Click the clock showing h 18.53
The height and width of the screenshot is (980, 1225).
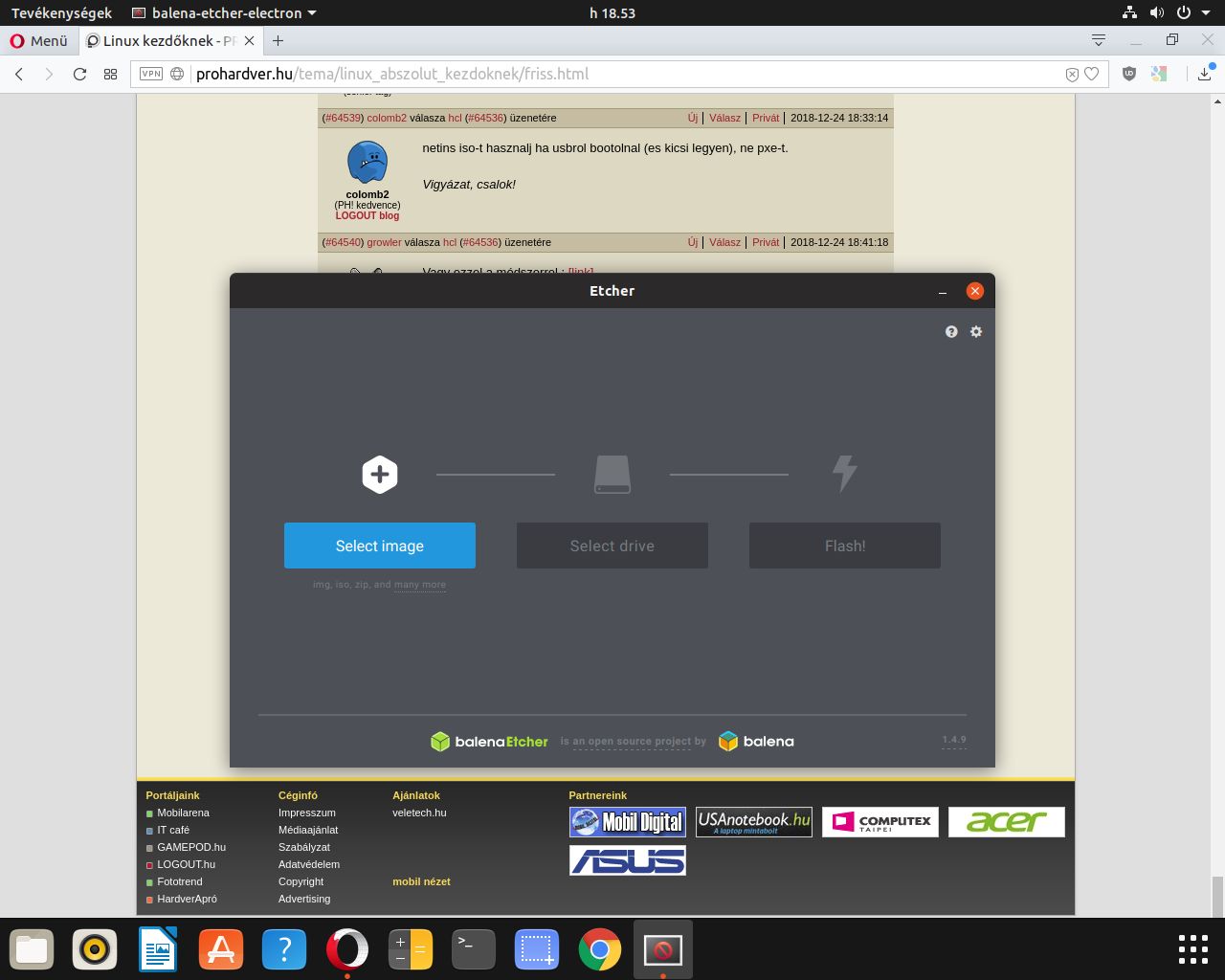pyautogui.click(x=612, y=13)
